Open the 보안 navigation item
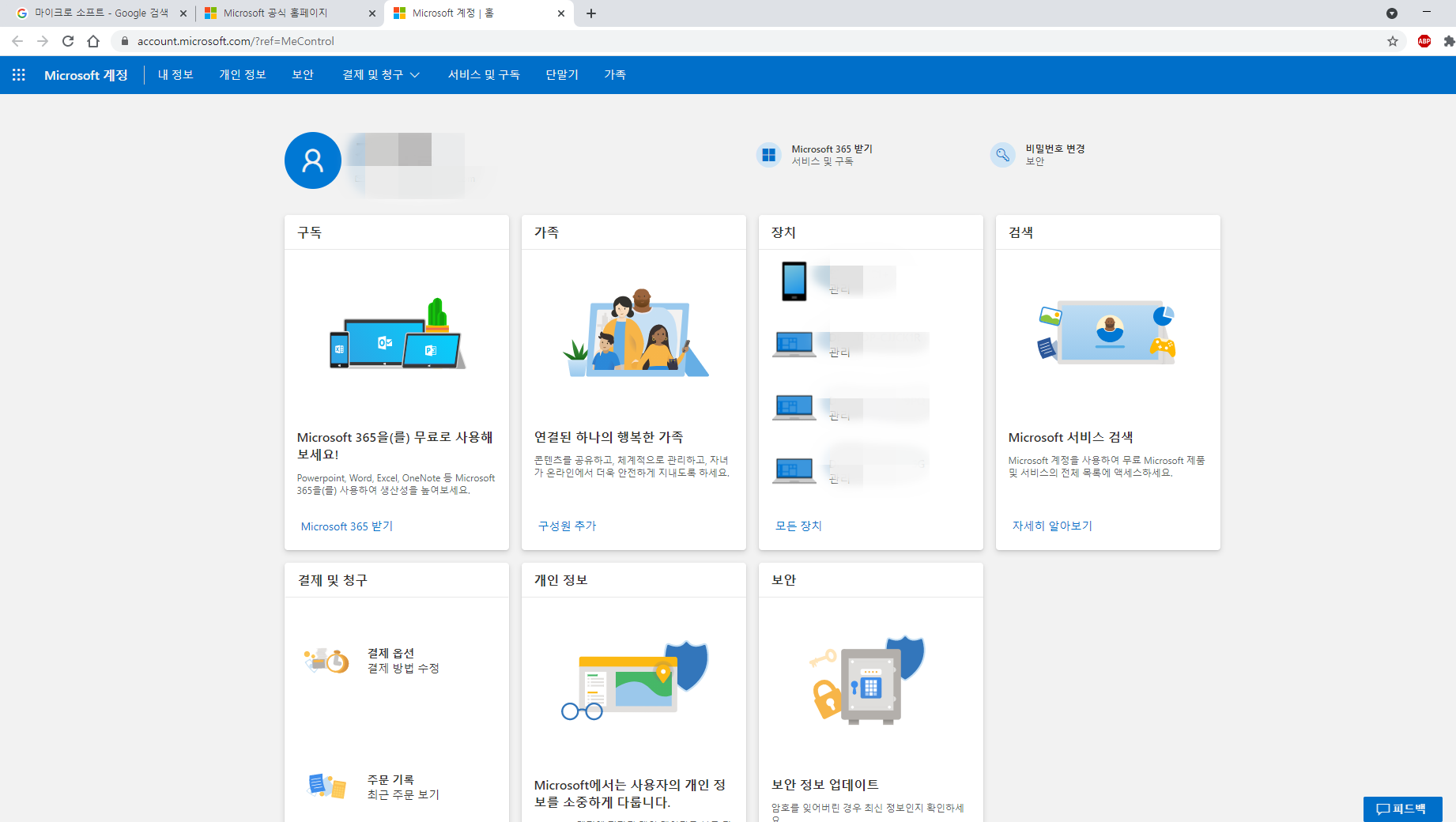The height and width of the screenshot is (822, 1456). (303, 75)
